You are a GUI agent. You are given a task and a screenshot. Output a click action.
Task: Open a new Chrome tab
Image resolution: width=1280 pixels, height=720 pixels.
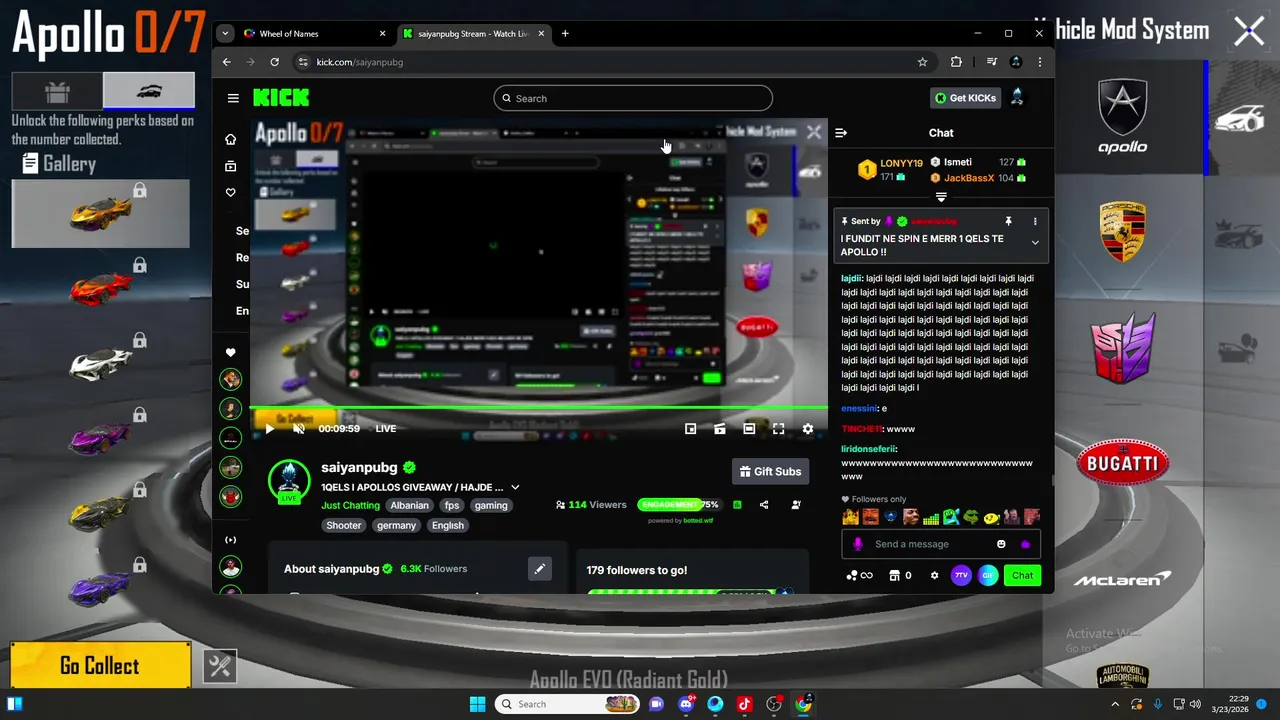point(565,33)
